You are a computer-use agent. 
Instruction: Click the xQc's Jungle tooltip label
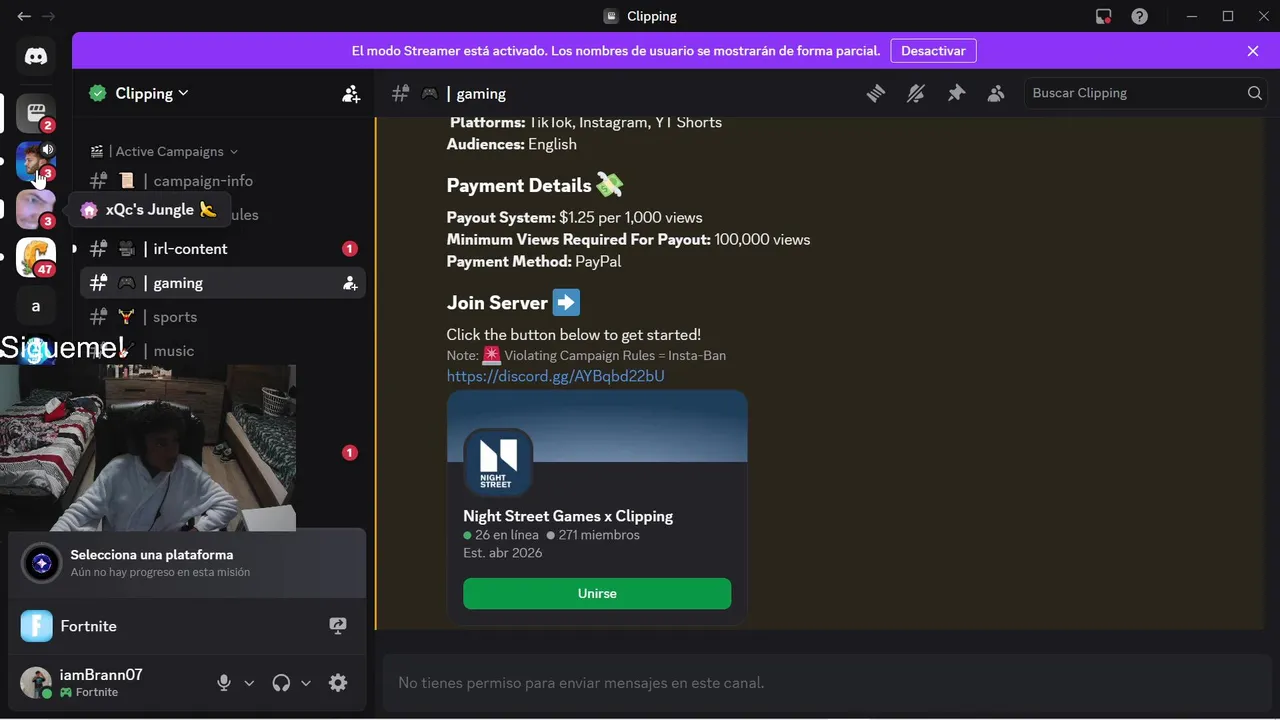coord(149,210)
